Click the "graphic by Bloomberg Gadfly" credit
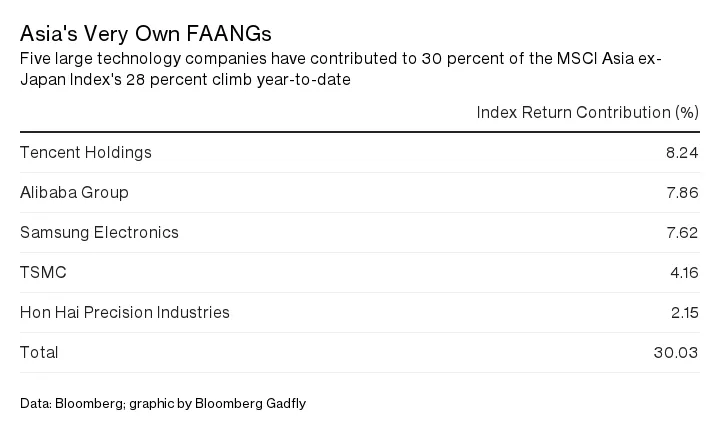This screenshot has height=432, width=720. pos(217,404)
